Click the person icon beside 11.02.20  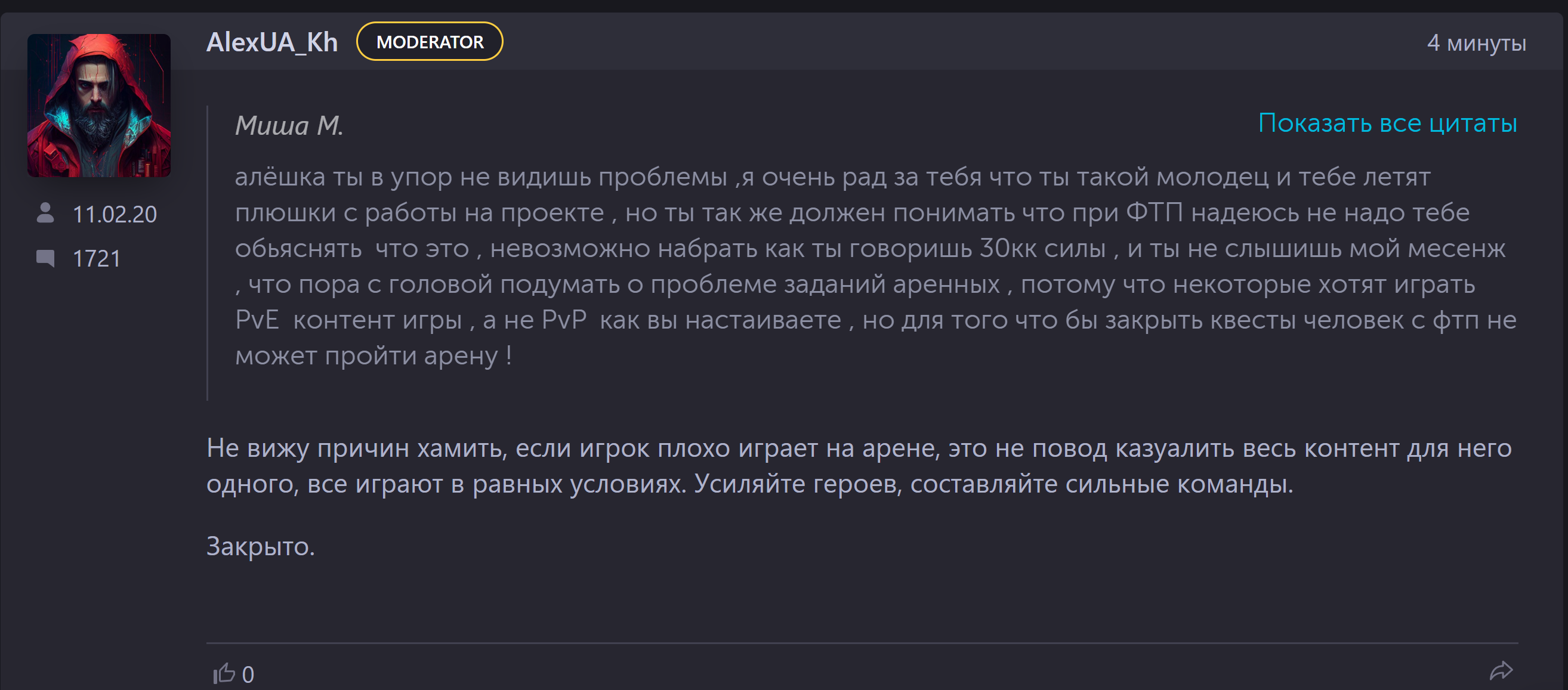45,213
